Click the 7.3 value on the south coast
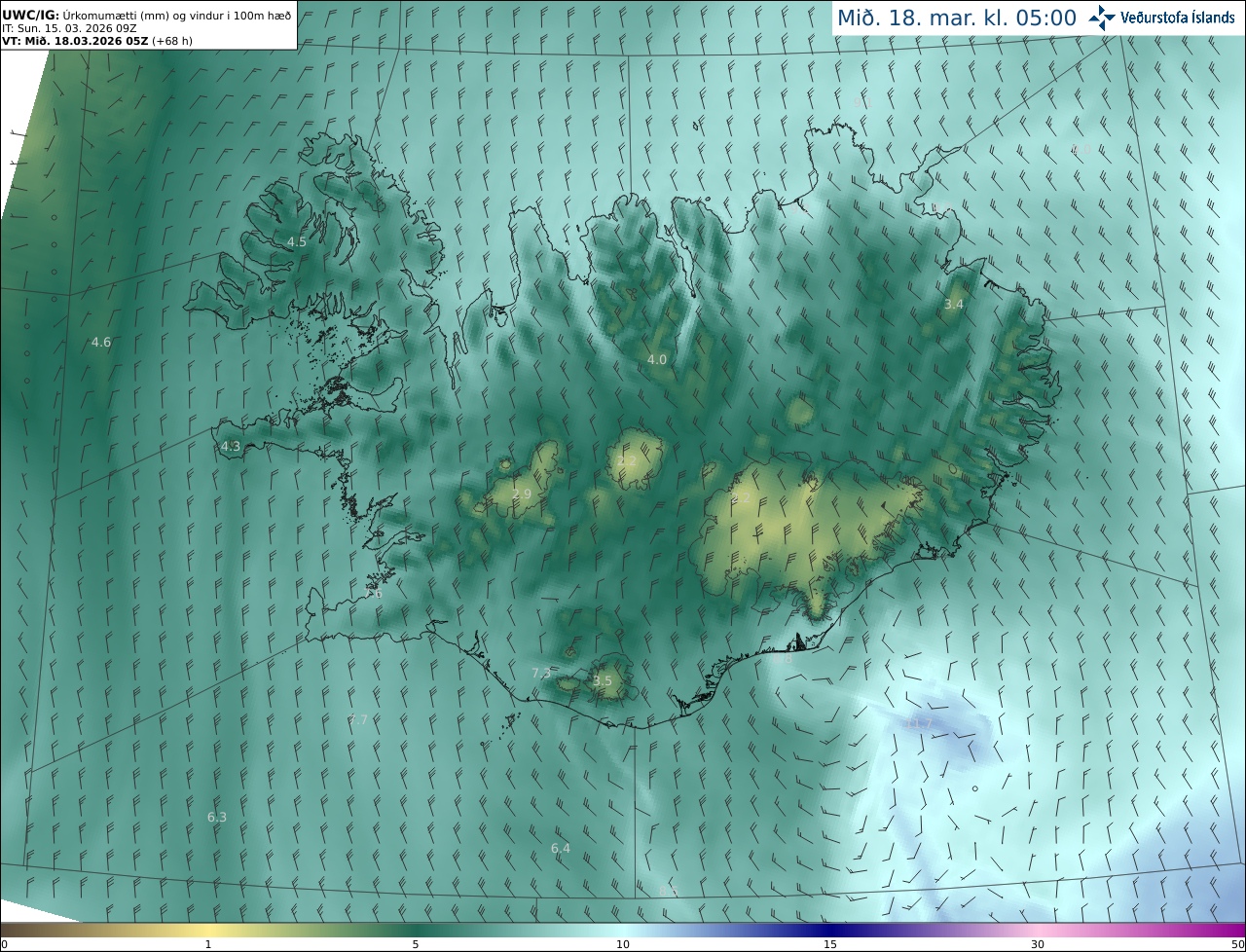 [541, 673]
